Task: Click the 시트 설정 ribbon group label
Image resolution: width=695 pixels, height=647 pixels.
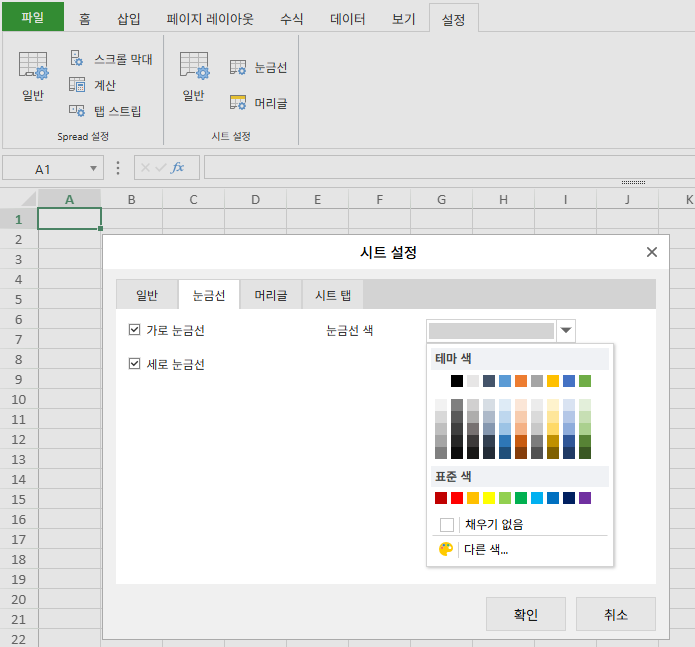Action: [231, 136]
